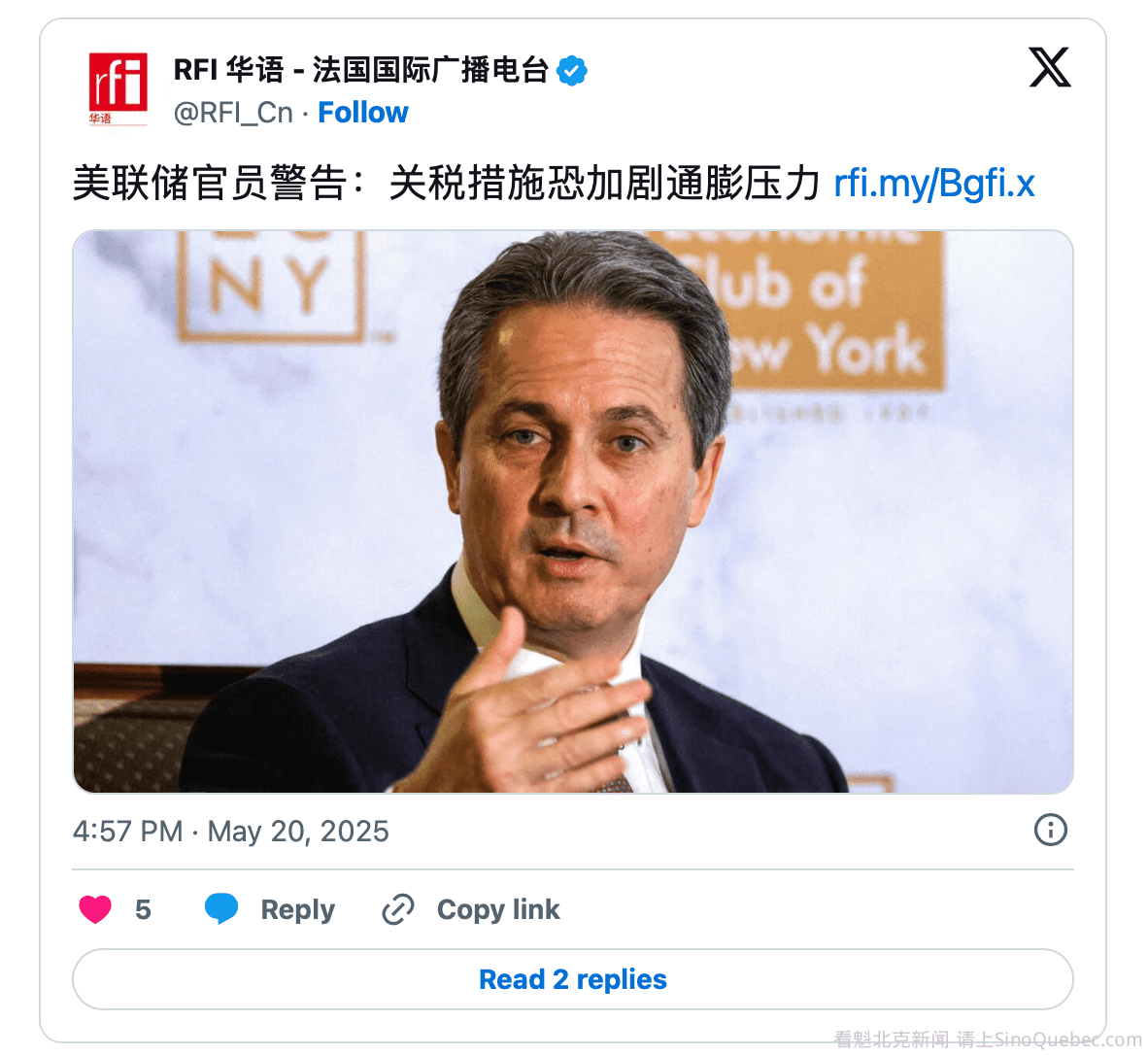Open the RFI 华语 - 法国国际广播电台 profile name
This screenshot has width=1148, height=1055.
click(x=361, y=70)
